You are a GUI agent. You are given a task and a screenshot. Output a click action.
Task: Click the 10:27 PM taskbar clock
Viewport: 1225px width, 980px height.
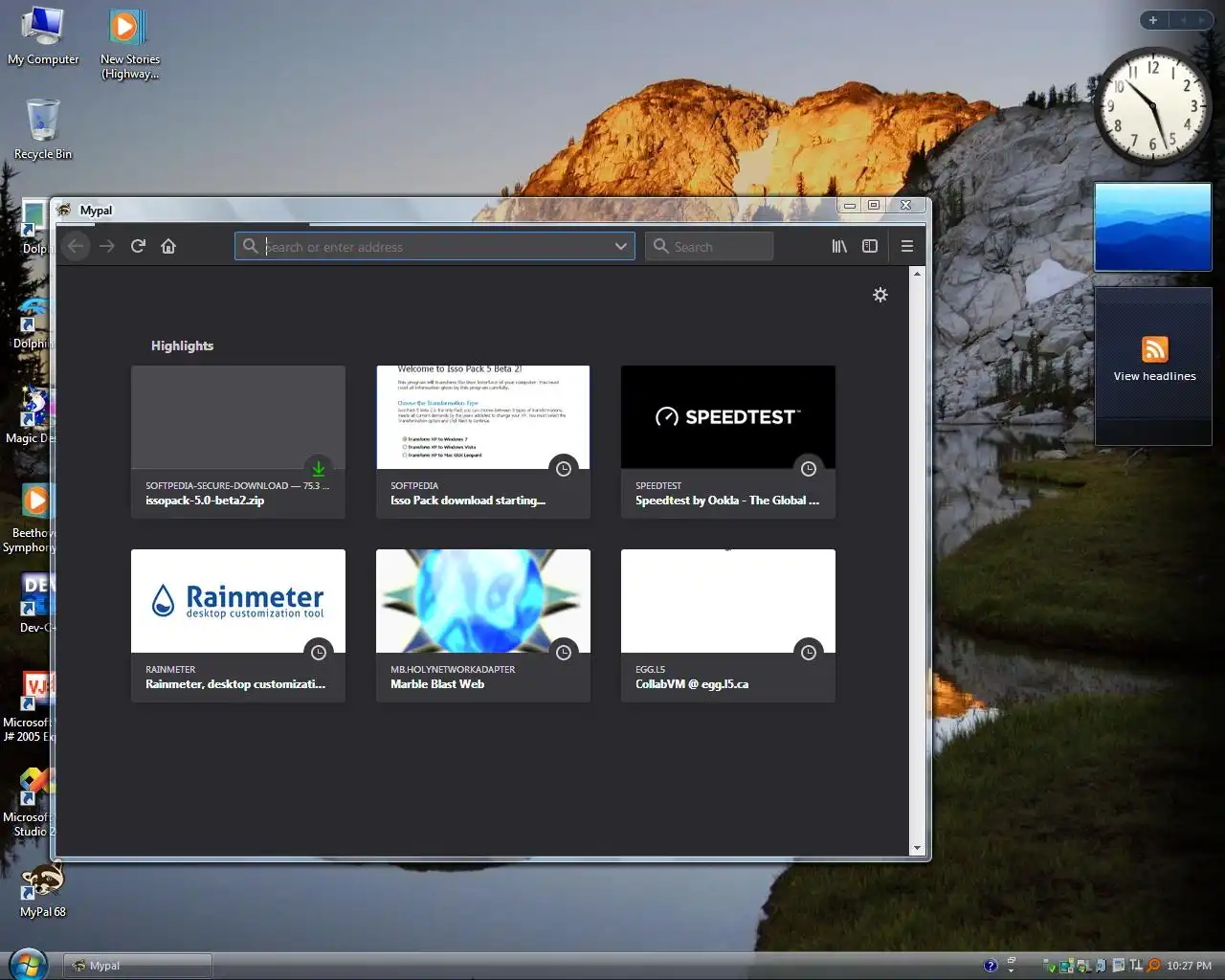[1189, 966]
